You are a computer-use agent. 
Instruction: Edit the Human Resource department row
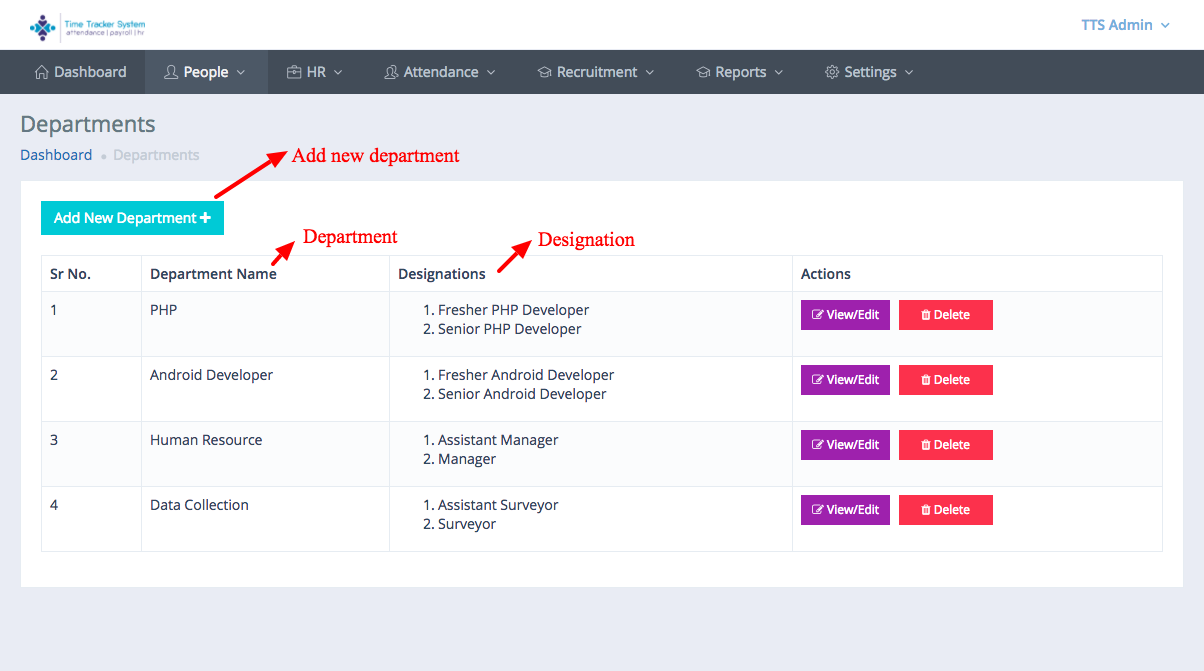coord(845,445)
